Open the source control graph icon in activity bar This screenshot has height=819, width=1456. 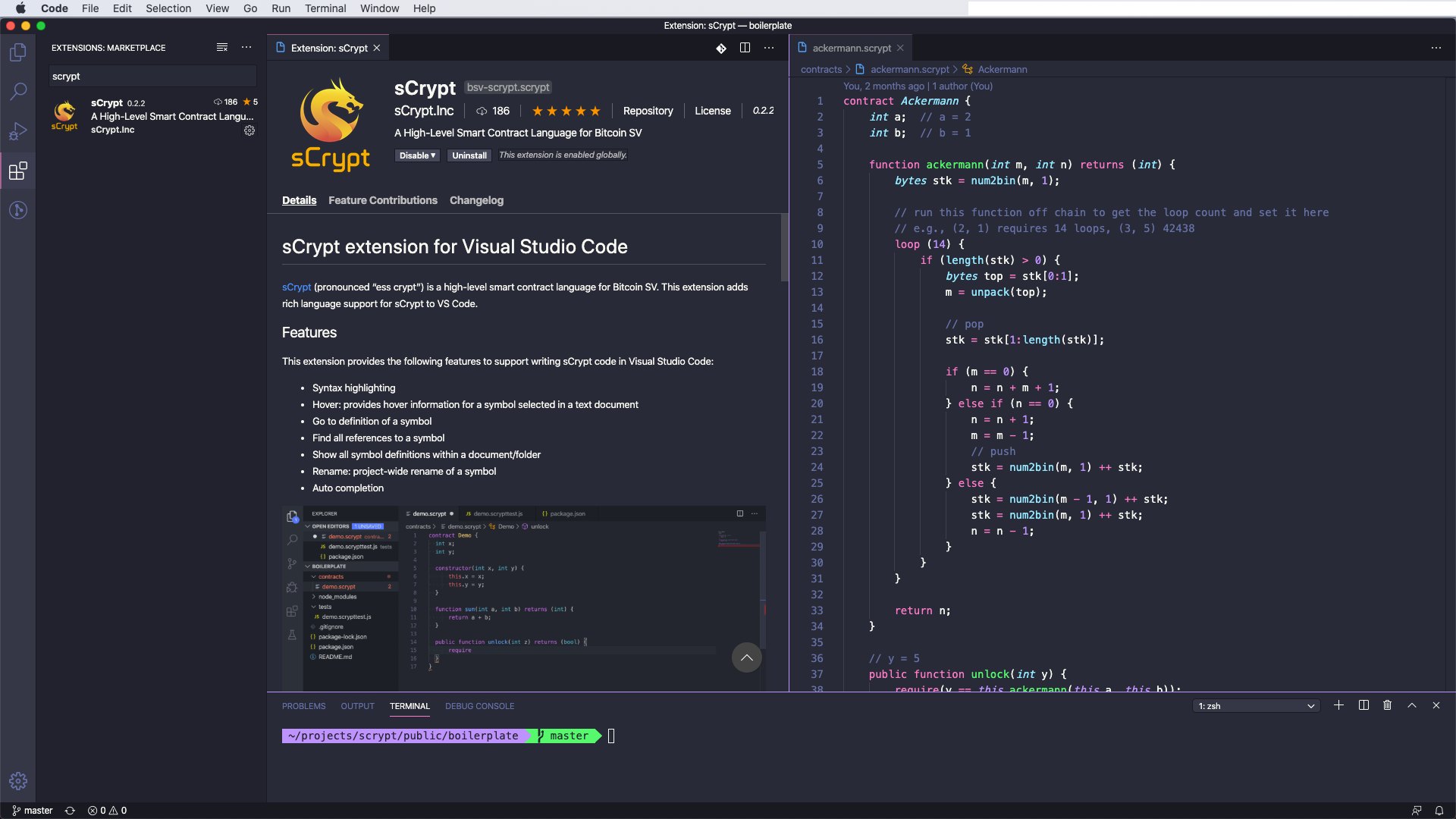tap(18, 210)
